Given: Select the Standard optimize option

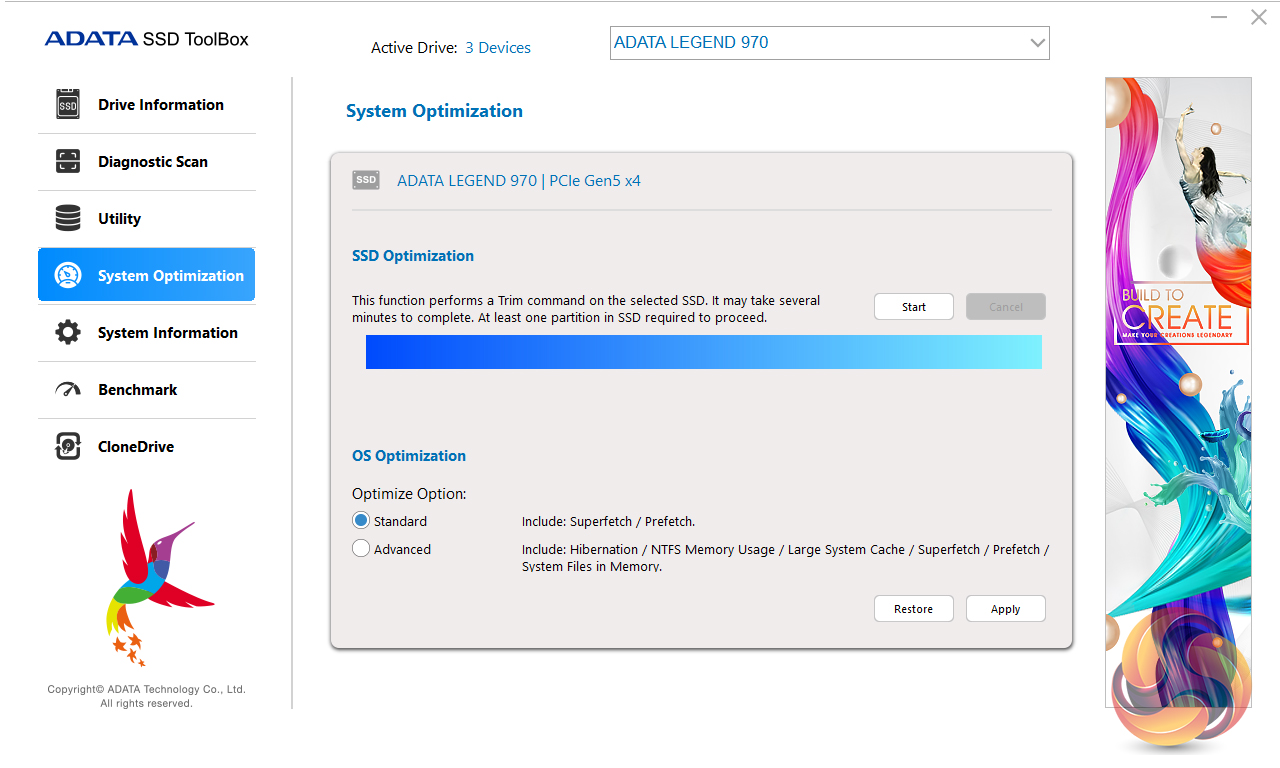Looking at the screenshot, I should click(x=361, y=521).
